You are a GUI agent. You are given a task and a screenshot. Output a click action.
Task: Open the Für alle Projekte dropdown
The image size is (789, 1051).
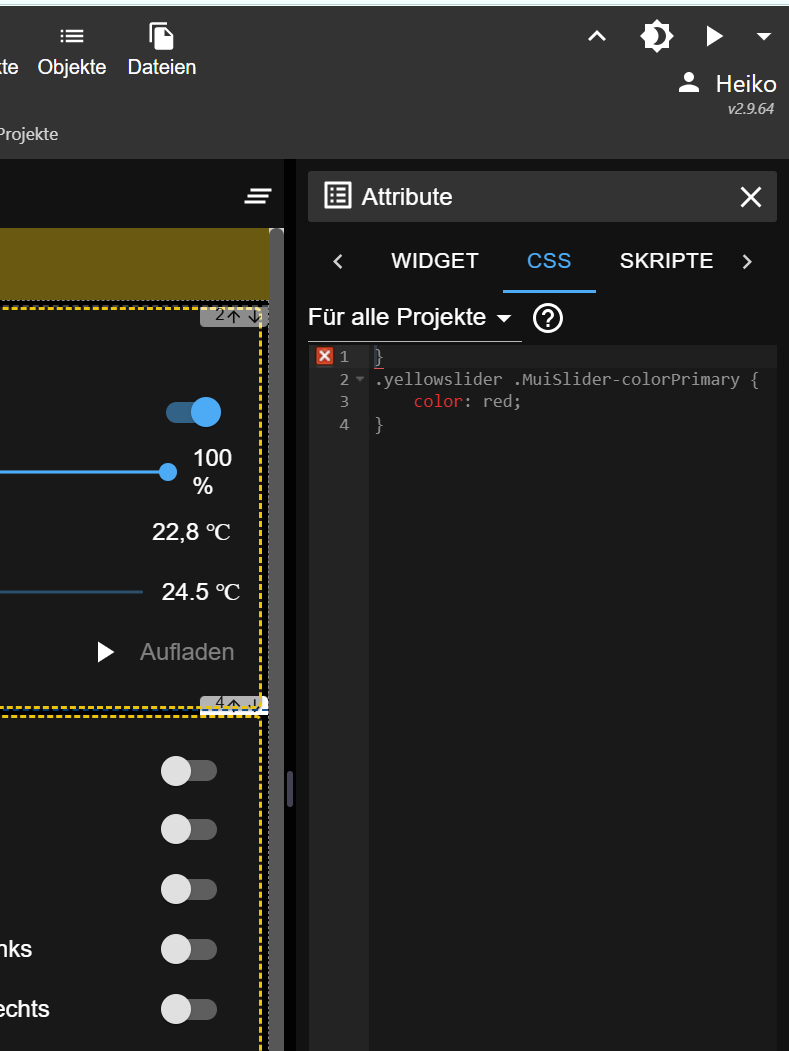410,318
